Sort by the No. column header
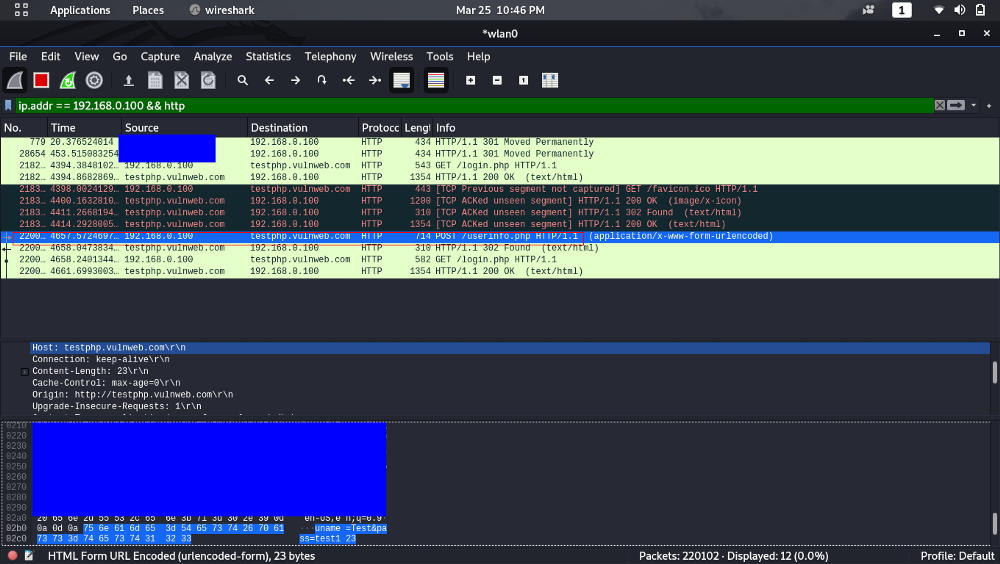 (24, 128)
